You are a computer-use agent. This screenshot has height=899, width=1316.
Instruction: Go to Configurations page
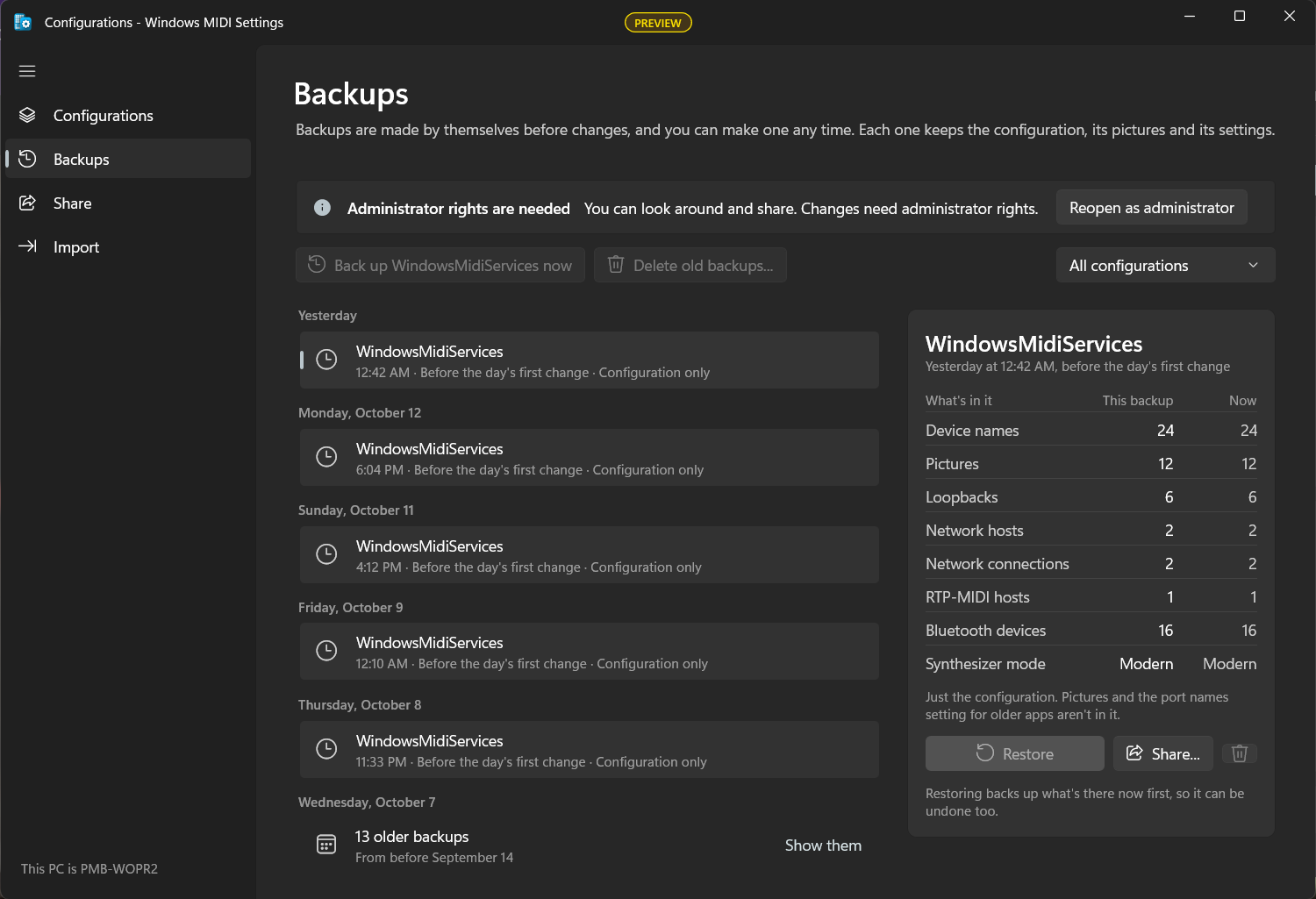pyautogui.click(x=128, y=115)
